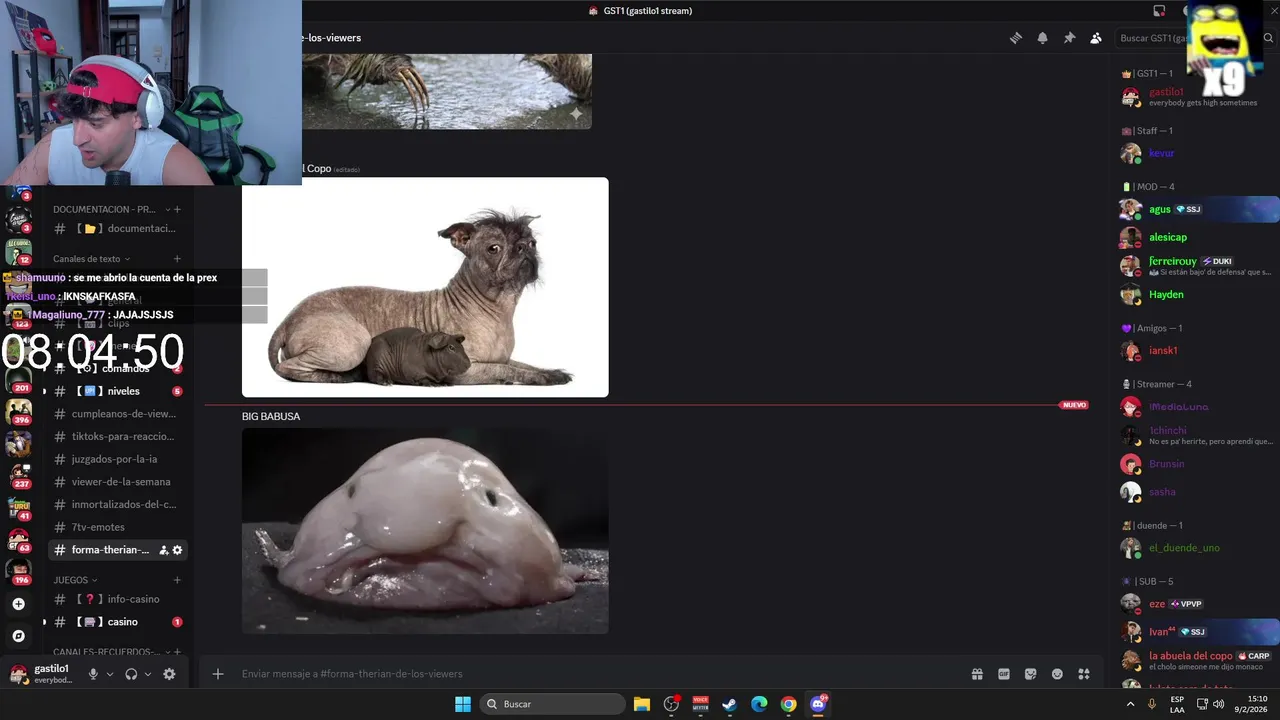Open Google Chrome from taskbar
Image resolution: width=1280 pixels, height=720 pixels.
pos(788,704)
